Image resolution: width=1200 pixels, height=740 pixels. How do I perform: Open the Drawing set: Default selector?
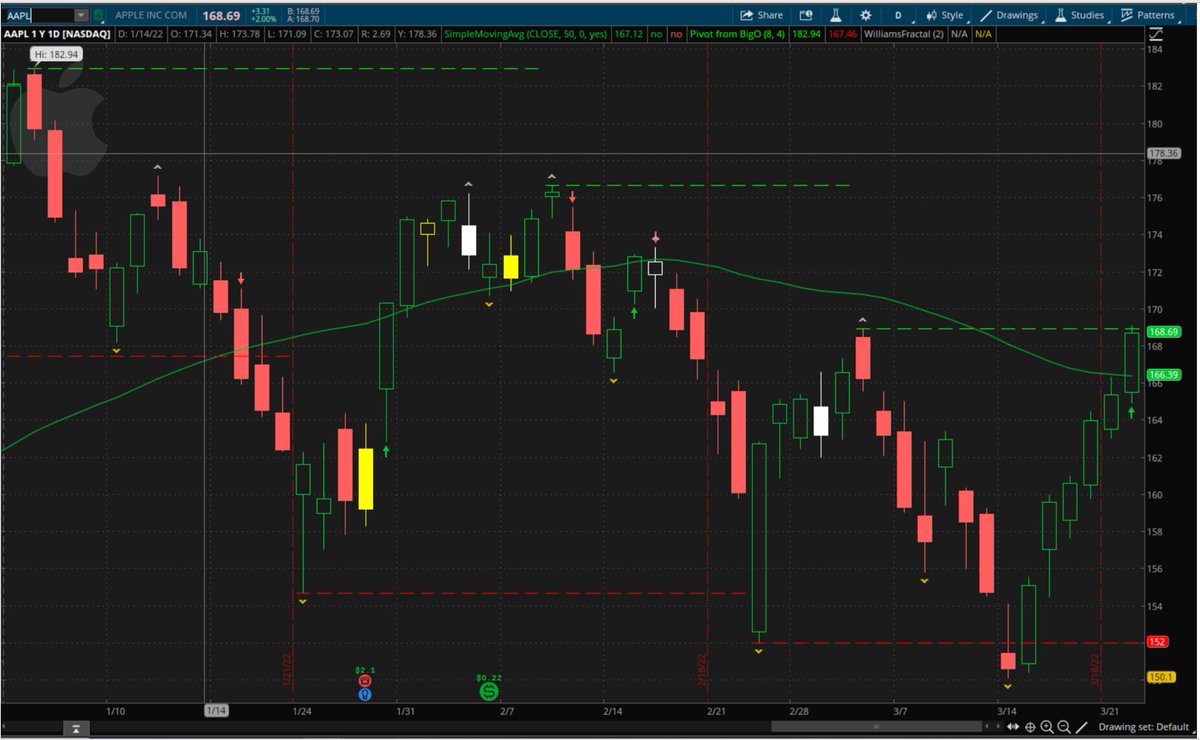click(1144, 727)
